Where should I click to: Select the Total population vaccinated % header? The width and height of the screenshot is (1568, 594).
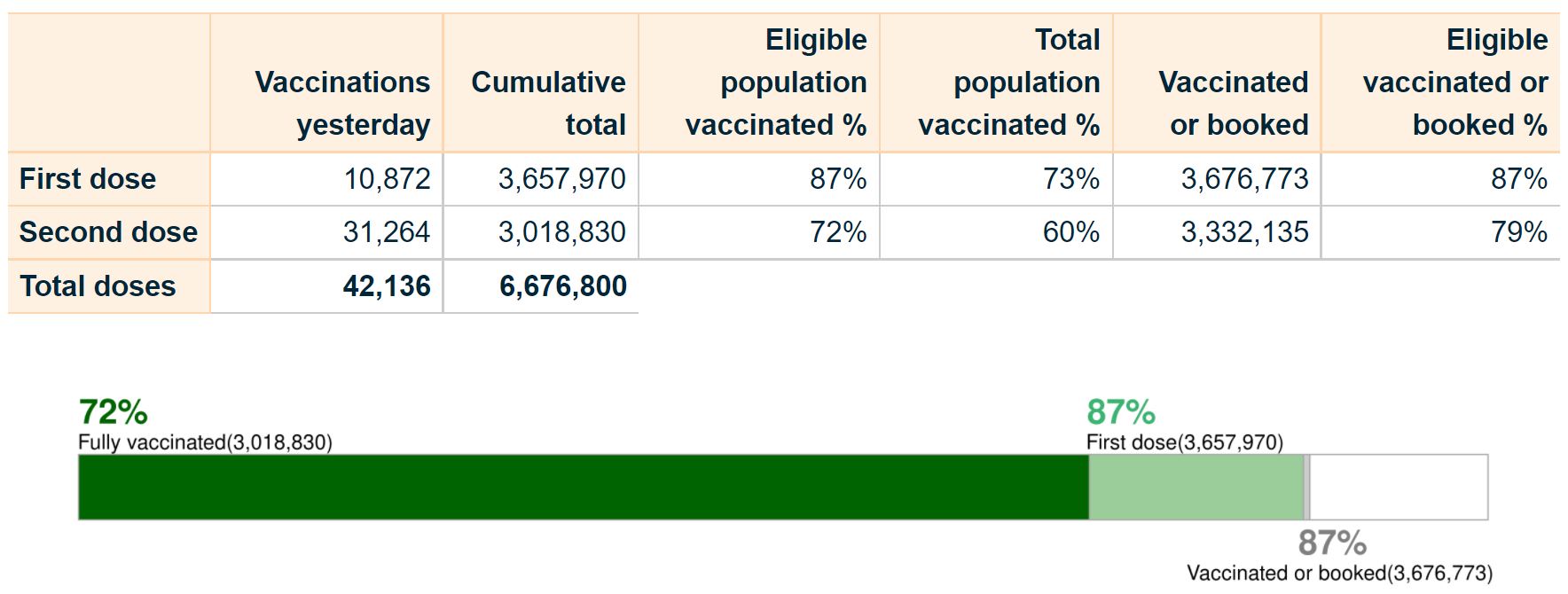coord(1009,82)
